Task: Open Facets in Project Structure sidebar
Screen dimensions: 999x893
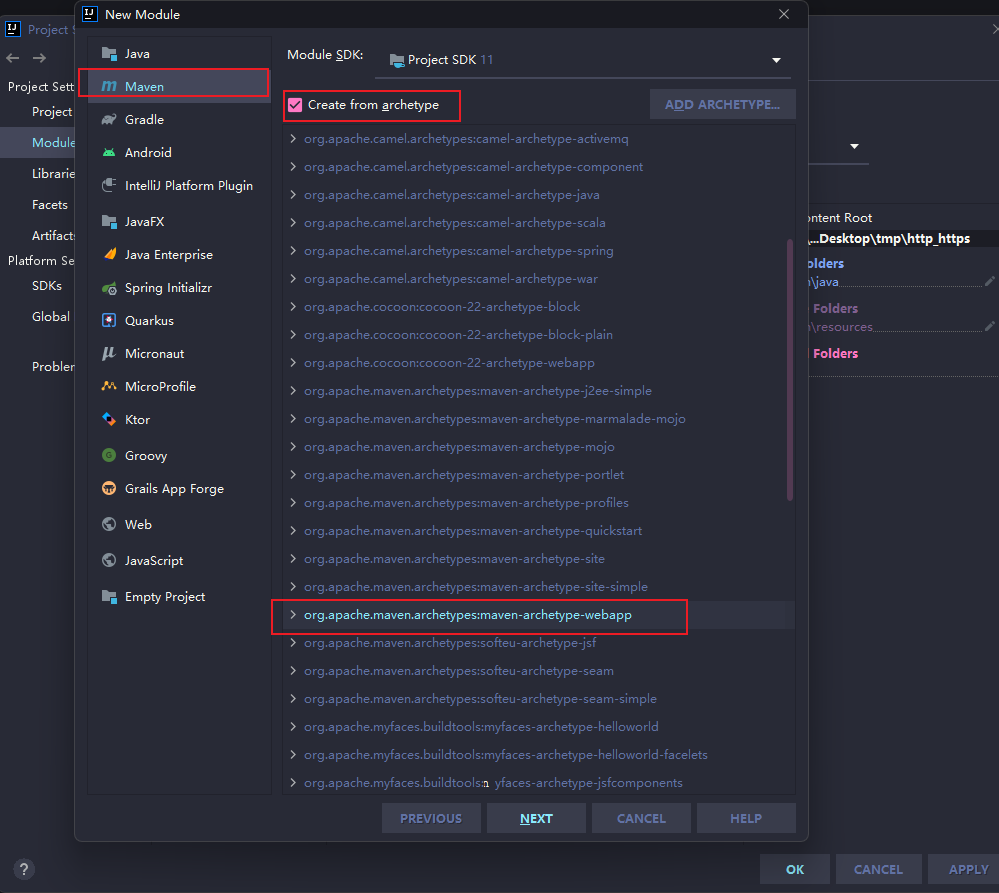Action: coord(50,204)
